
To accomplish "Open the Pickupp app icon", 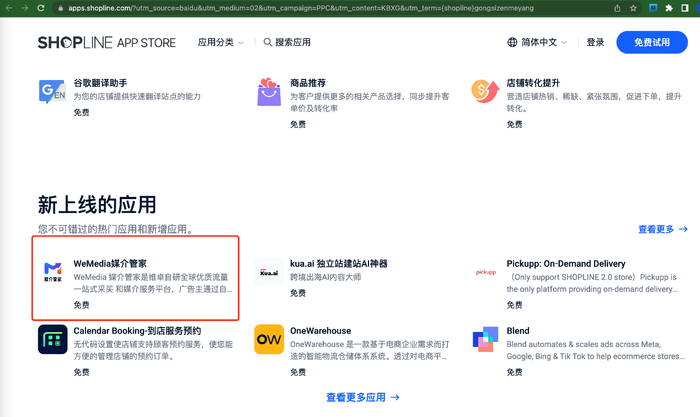I will click(486, 272).
